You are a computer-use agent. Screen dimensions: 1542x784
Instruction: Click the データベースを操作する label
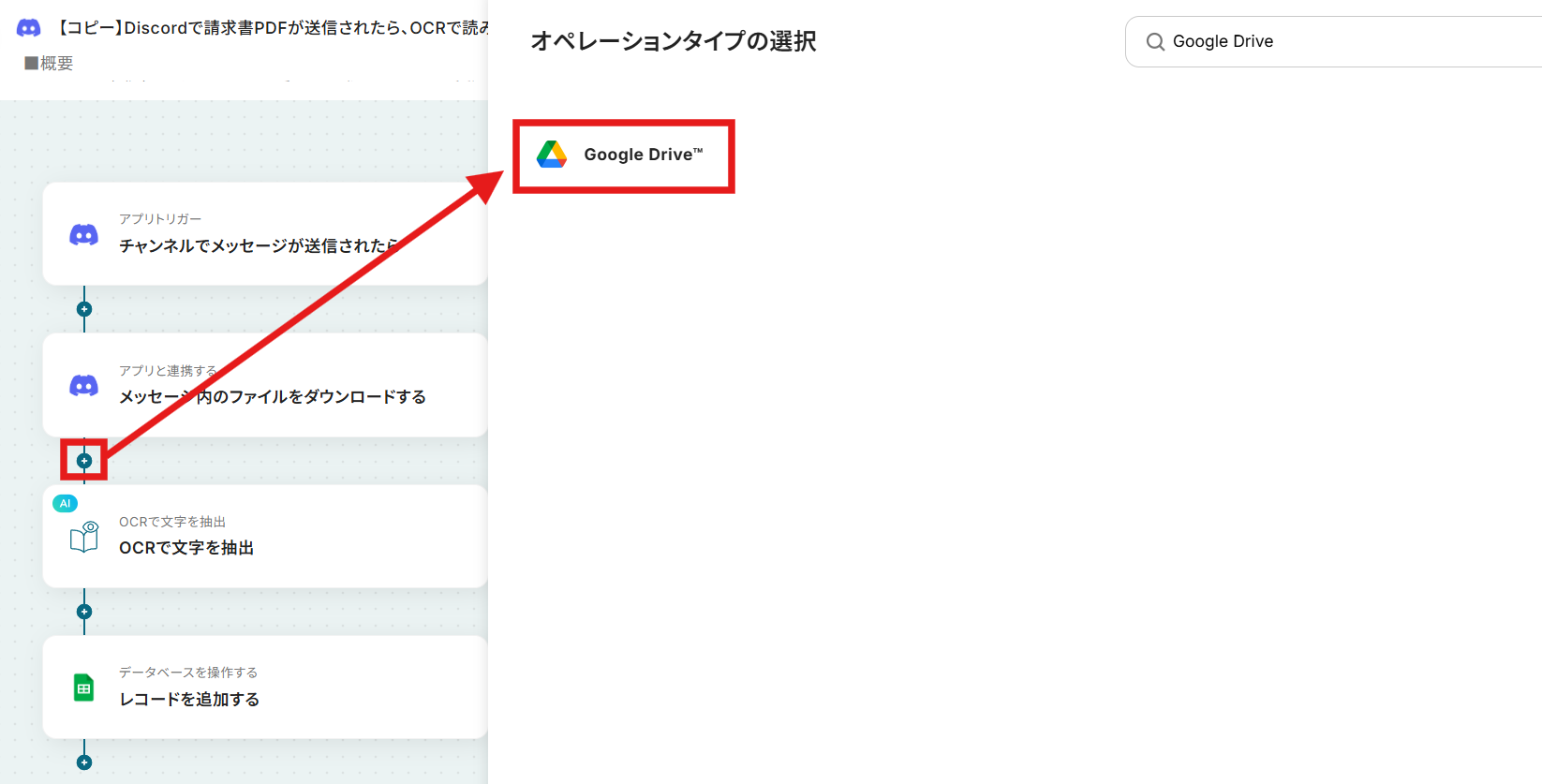coord(188,673)
